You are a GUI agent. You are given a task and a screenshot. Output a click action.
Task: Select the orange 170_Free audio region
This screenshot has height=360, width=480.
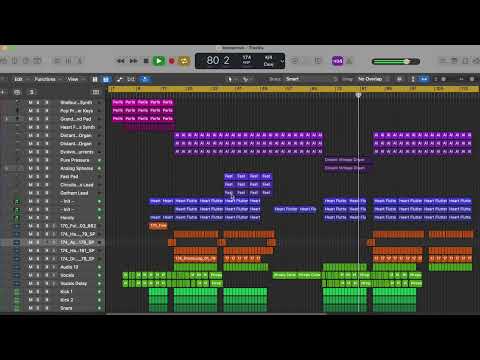[158, 226]
